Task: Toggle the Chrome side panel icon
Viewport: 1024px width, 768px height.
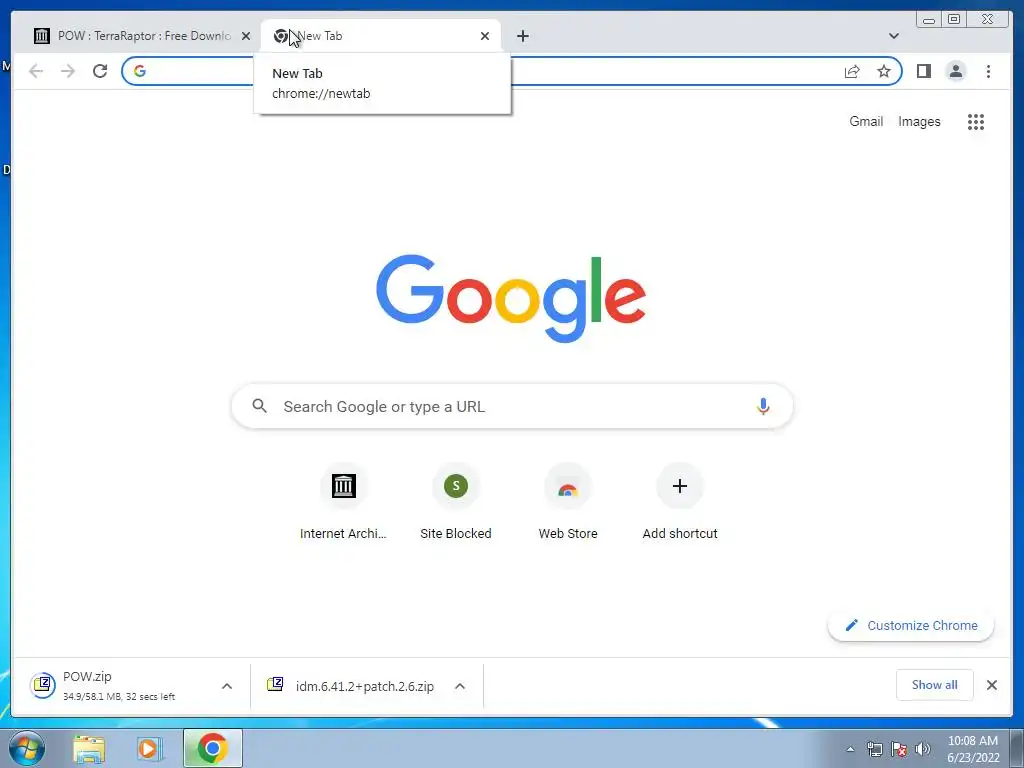Action: click(923, 71)
